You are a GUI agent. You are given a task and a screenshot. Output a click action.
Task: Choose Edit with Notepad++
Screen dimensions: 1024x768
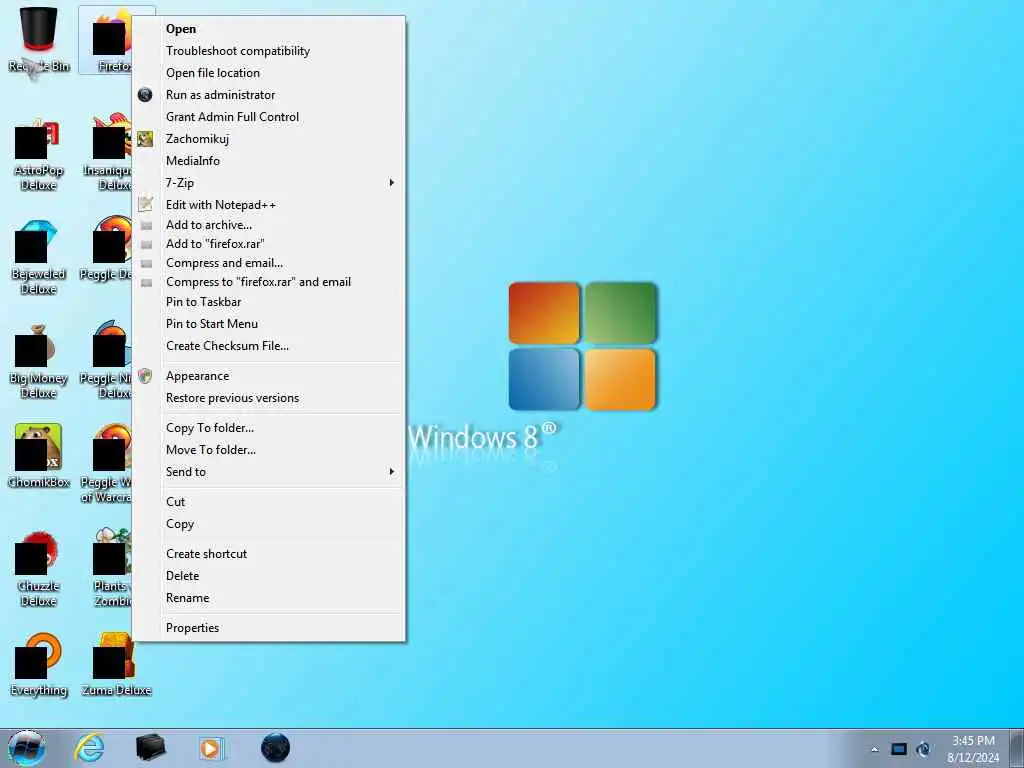(269, 205)
